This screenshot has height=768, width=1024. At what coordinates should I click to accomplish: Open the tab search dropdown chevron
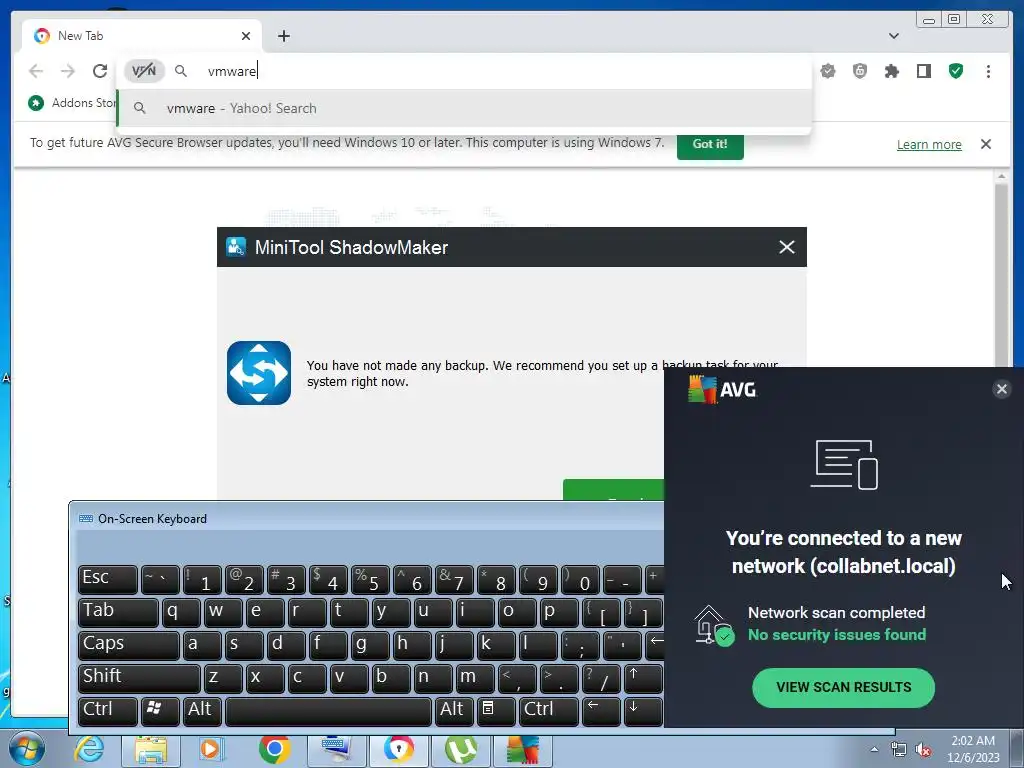coord(893,36)
